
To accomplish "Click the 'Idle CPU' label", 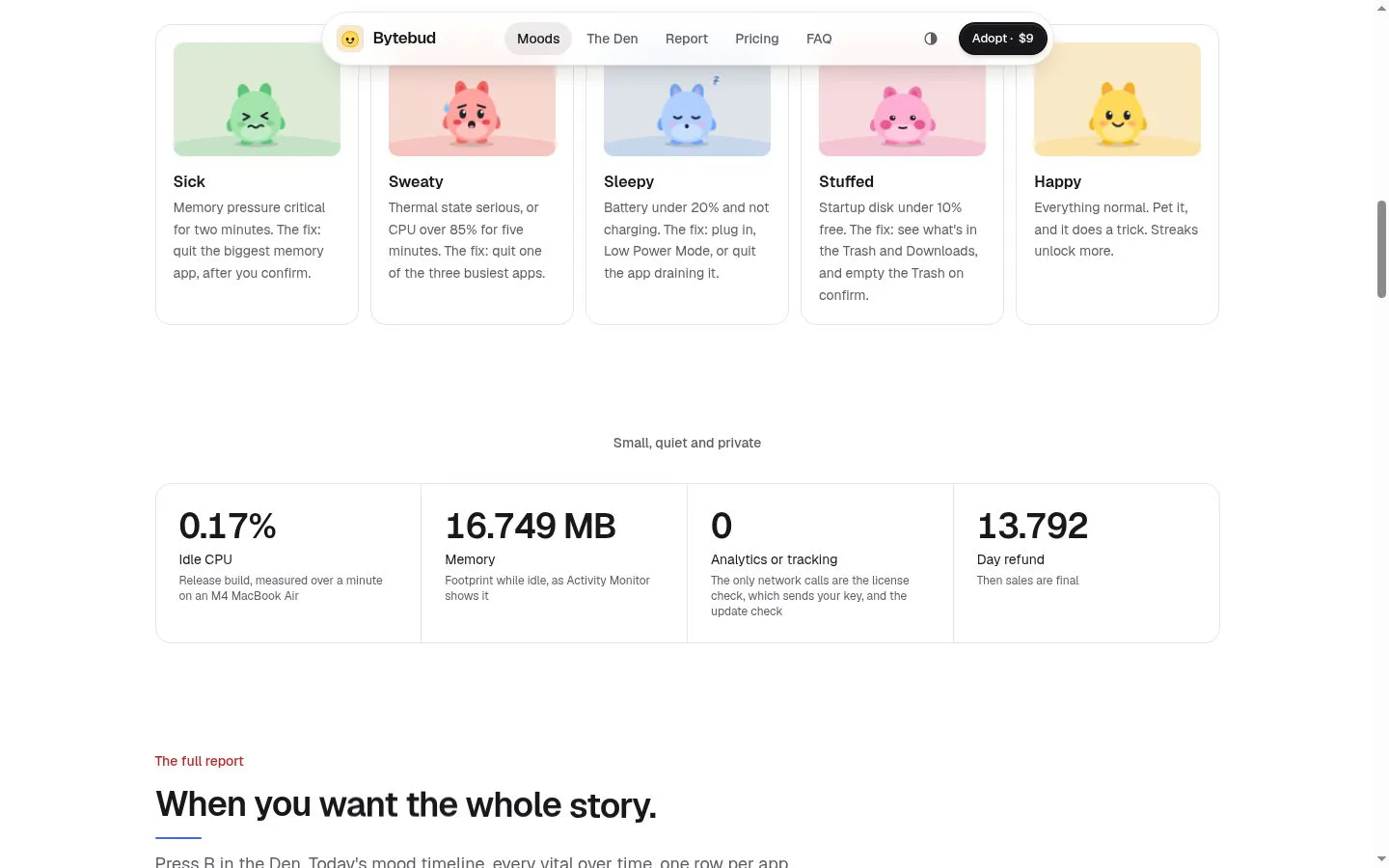I will [205, 559].
